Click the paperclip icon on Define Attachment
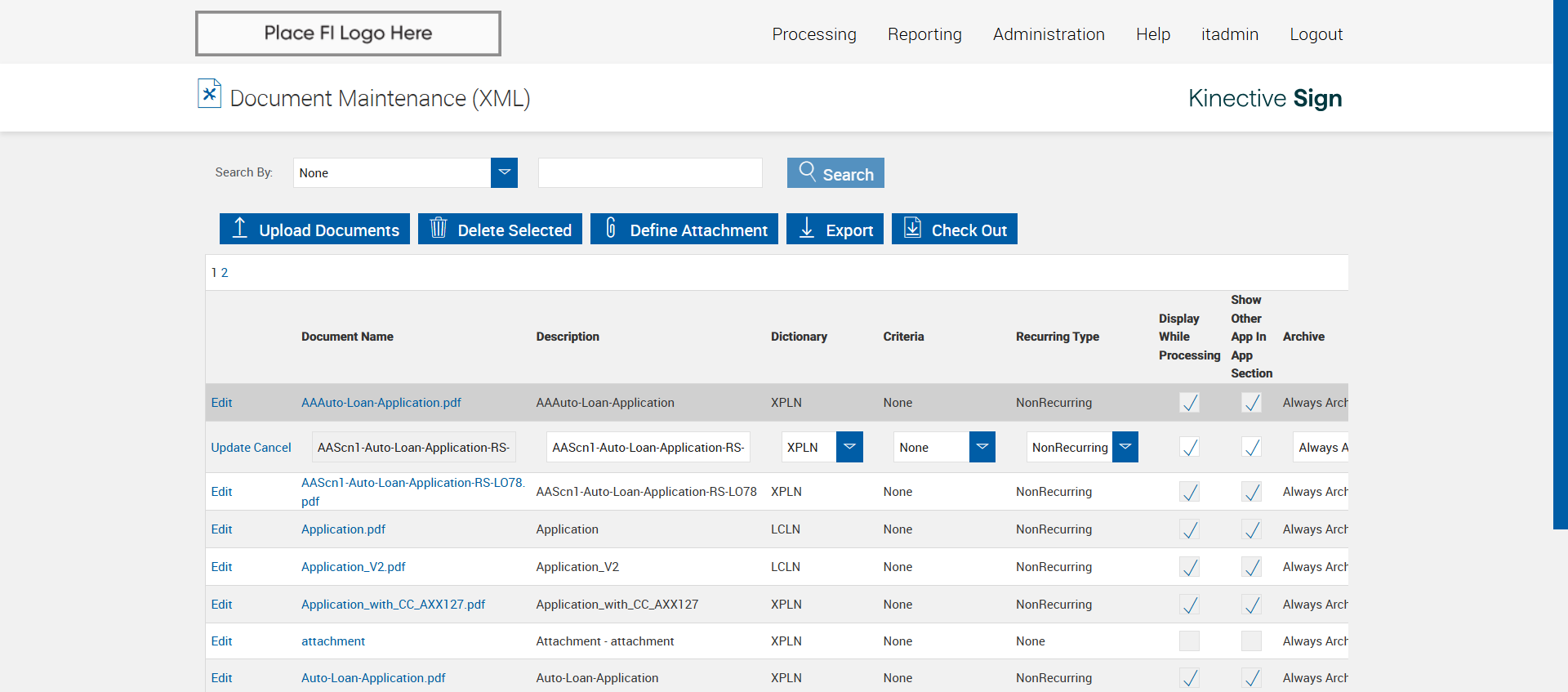 click(611, 228)
